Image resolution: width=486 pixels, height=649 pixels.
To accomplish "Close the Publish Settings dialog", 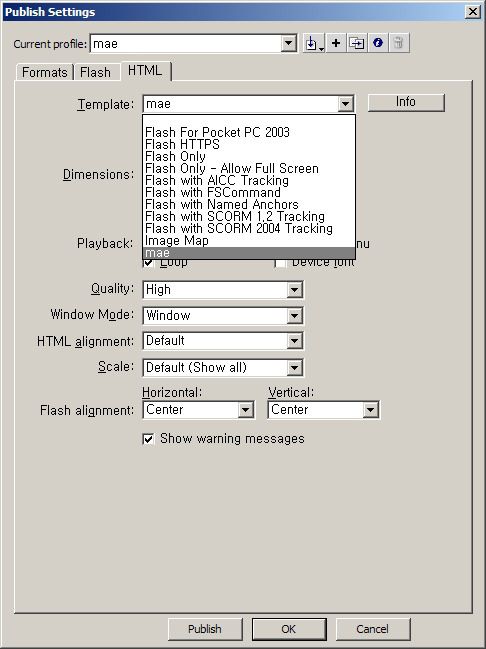I will [x=473, y=11].
